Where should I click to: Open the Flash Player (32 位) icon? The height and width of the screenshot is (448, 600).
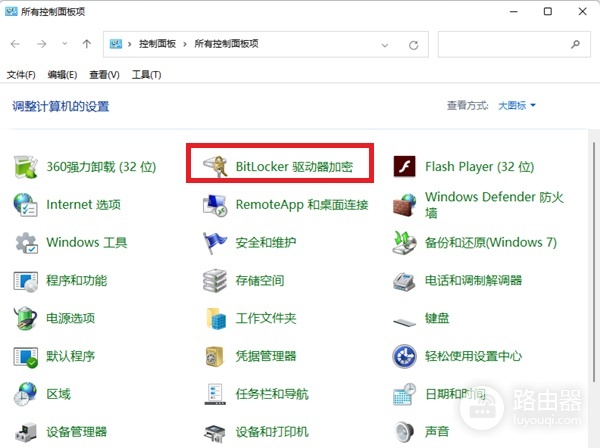pos(404,166)
